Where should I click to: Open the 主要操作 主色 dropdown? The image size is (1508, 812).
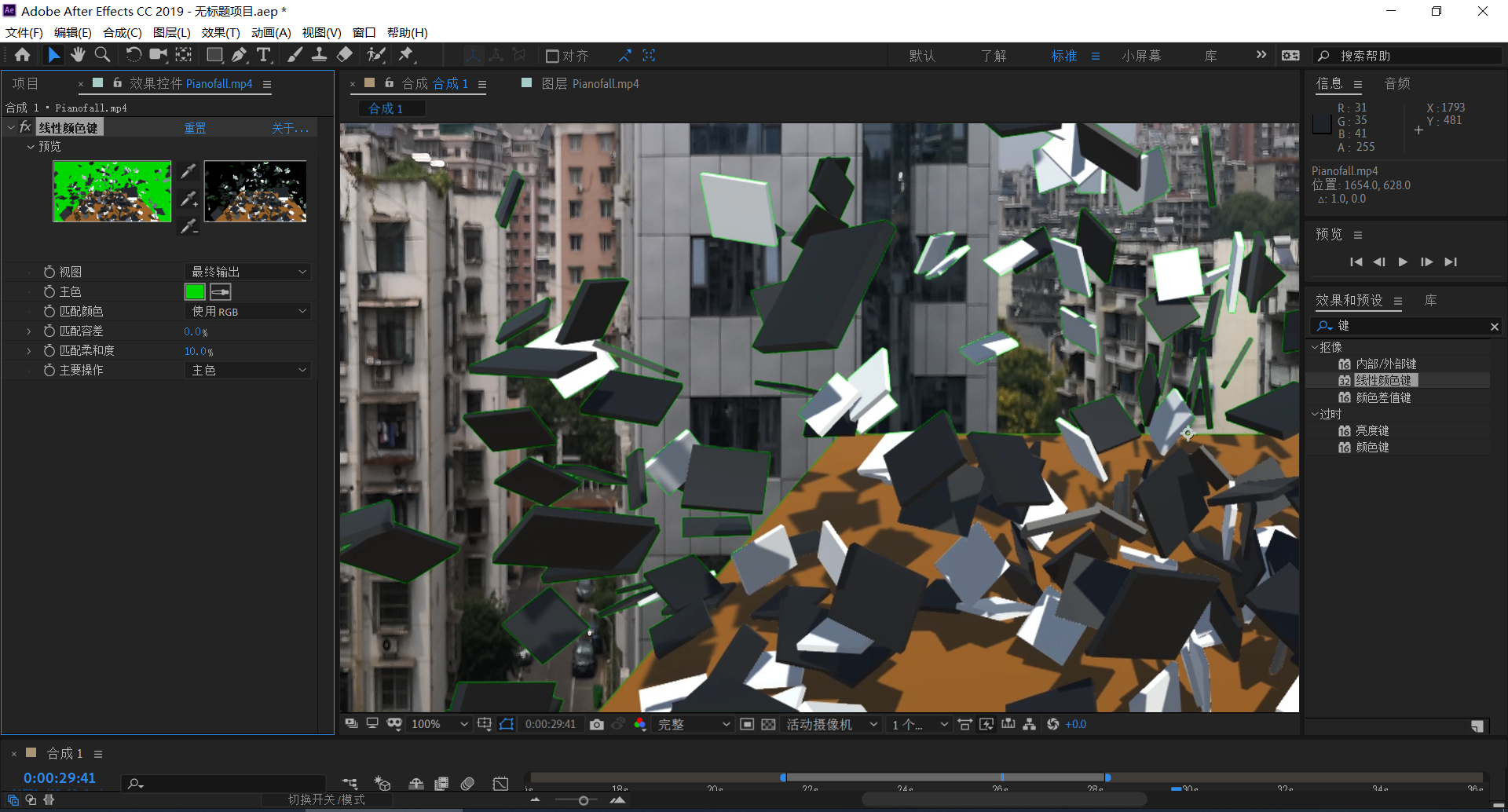tap(248, 370)
